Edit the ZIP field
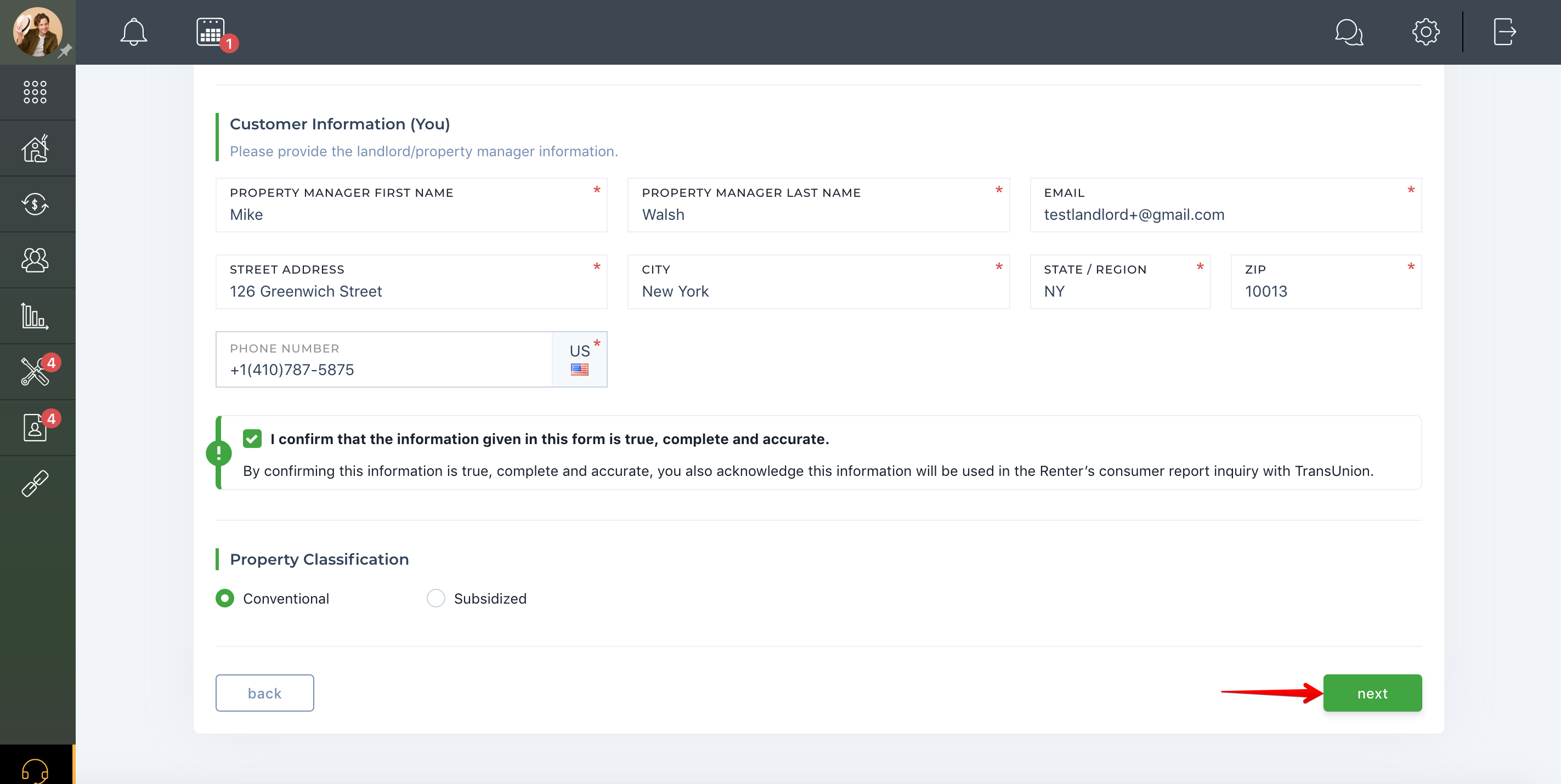Image resolution: width=1561 pixels, height=784 pixels. click(1326, 282)
